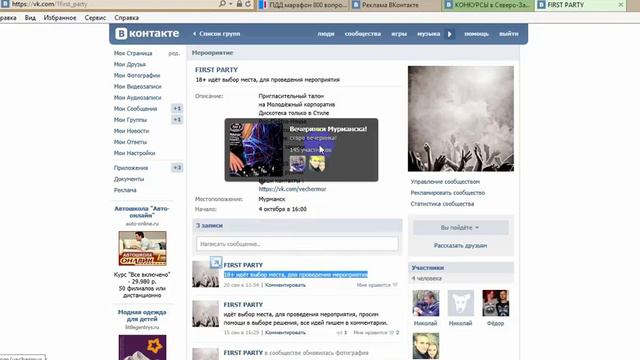Open the Избранное menu
Image resolution: width=640 pixels, height=360 pixels.
(x=60, y=18)
